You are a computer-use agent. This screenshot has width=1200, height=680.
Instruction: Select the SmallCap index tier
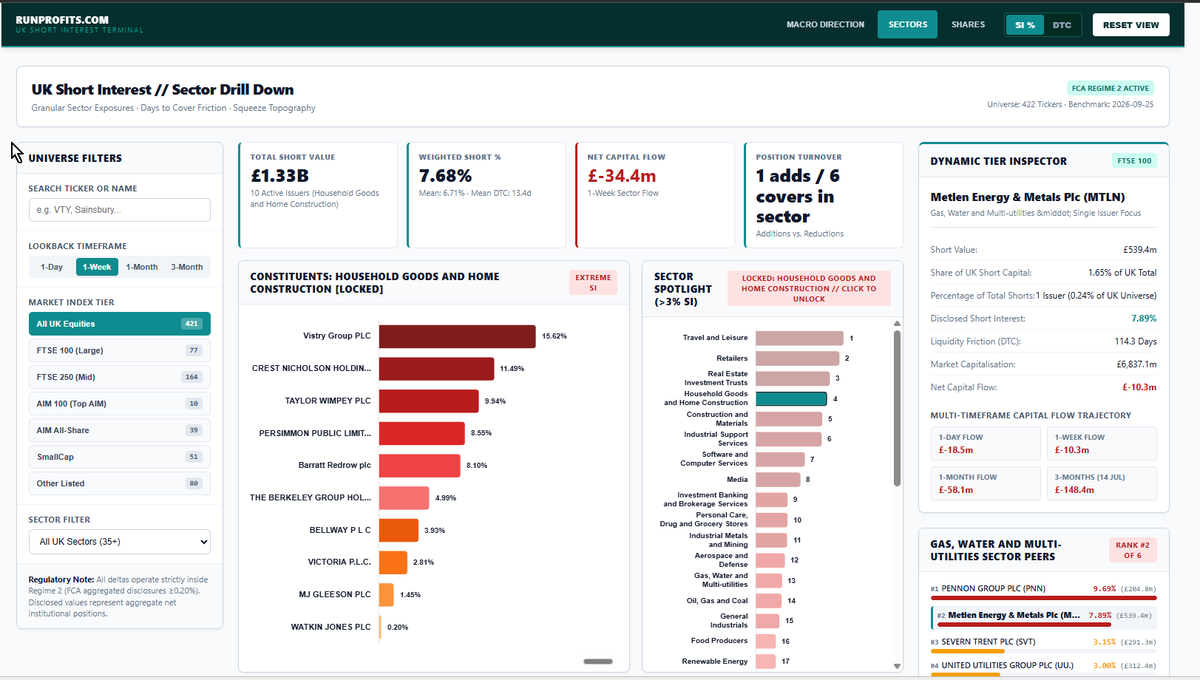click(120, 456)
